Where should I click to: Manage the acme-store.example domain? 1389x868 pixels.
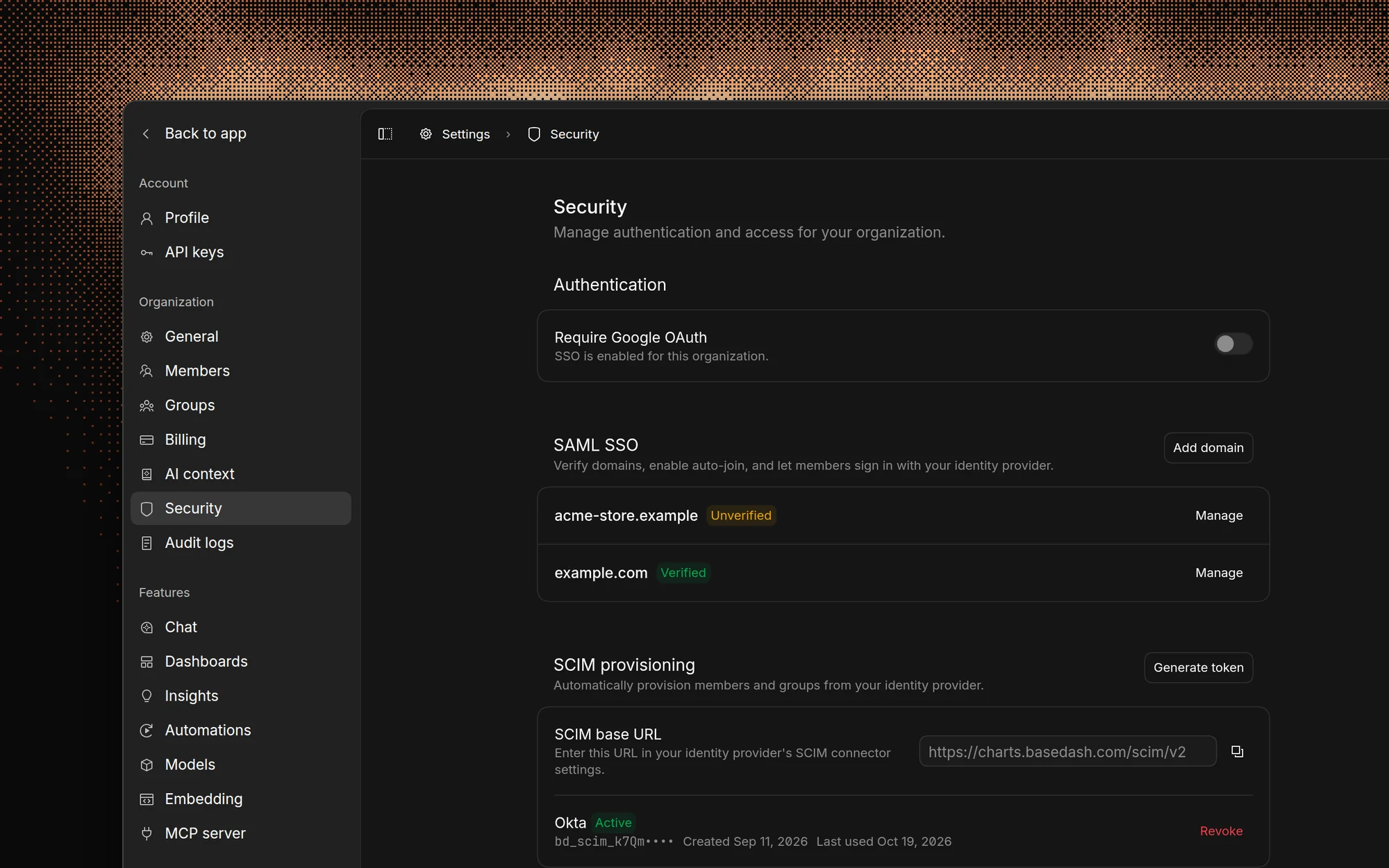click(1219, 515)
